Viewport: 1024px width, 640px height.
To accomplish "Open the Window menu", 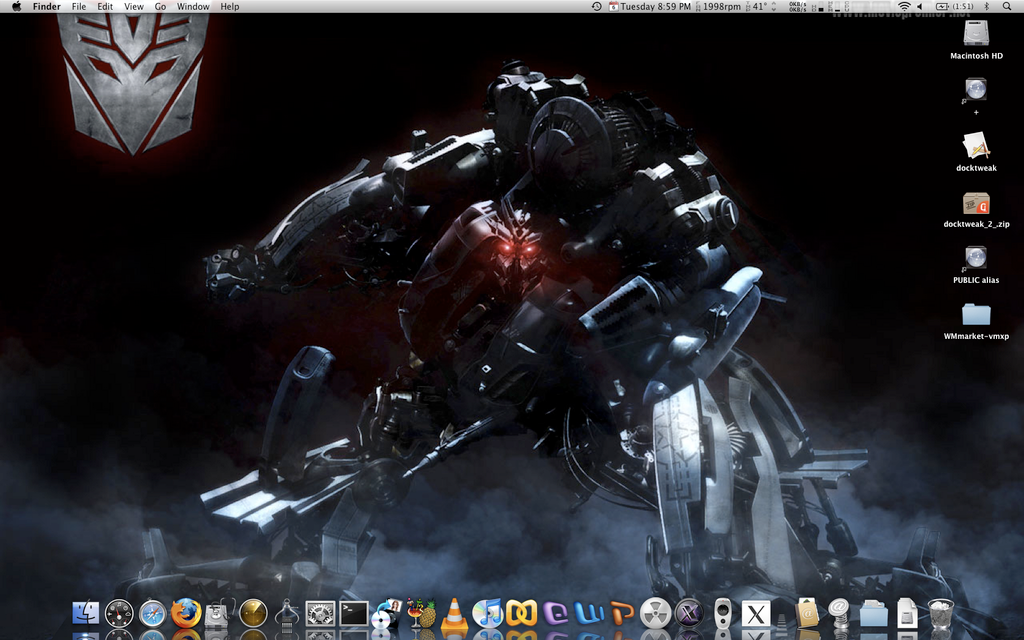I will tap(193, 7).
